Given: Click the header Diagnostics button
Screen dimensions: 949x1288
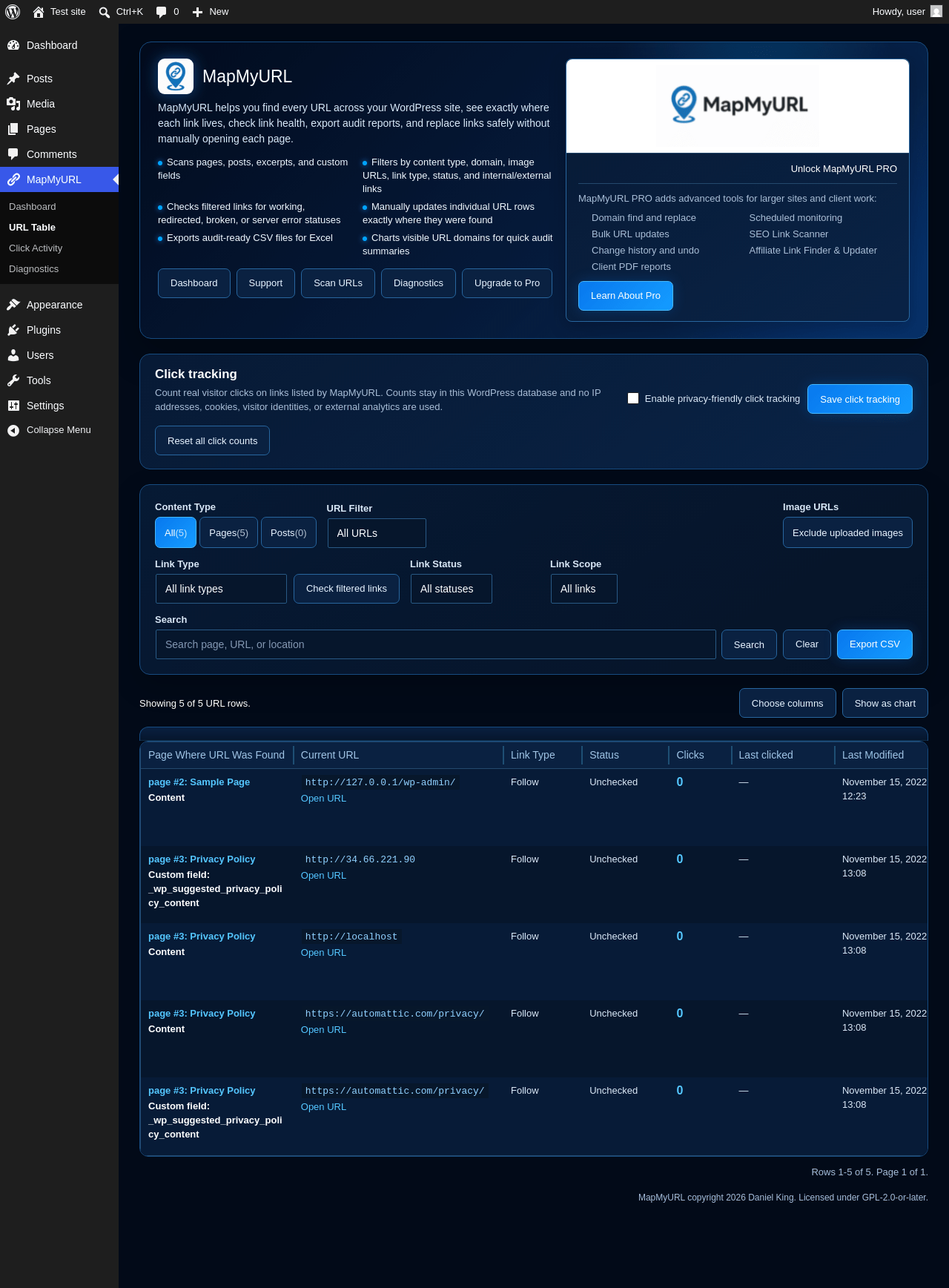Looking at the screenshot, I should click(x=418, y=283).
